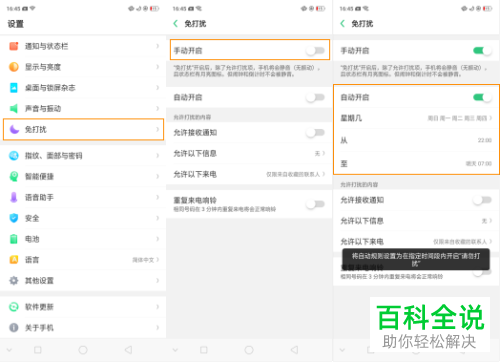
Task: Tap down-chevron in middle screen navbar
Action: click(175, 350)
